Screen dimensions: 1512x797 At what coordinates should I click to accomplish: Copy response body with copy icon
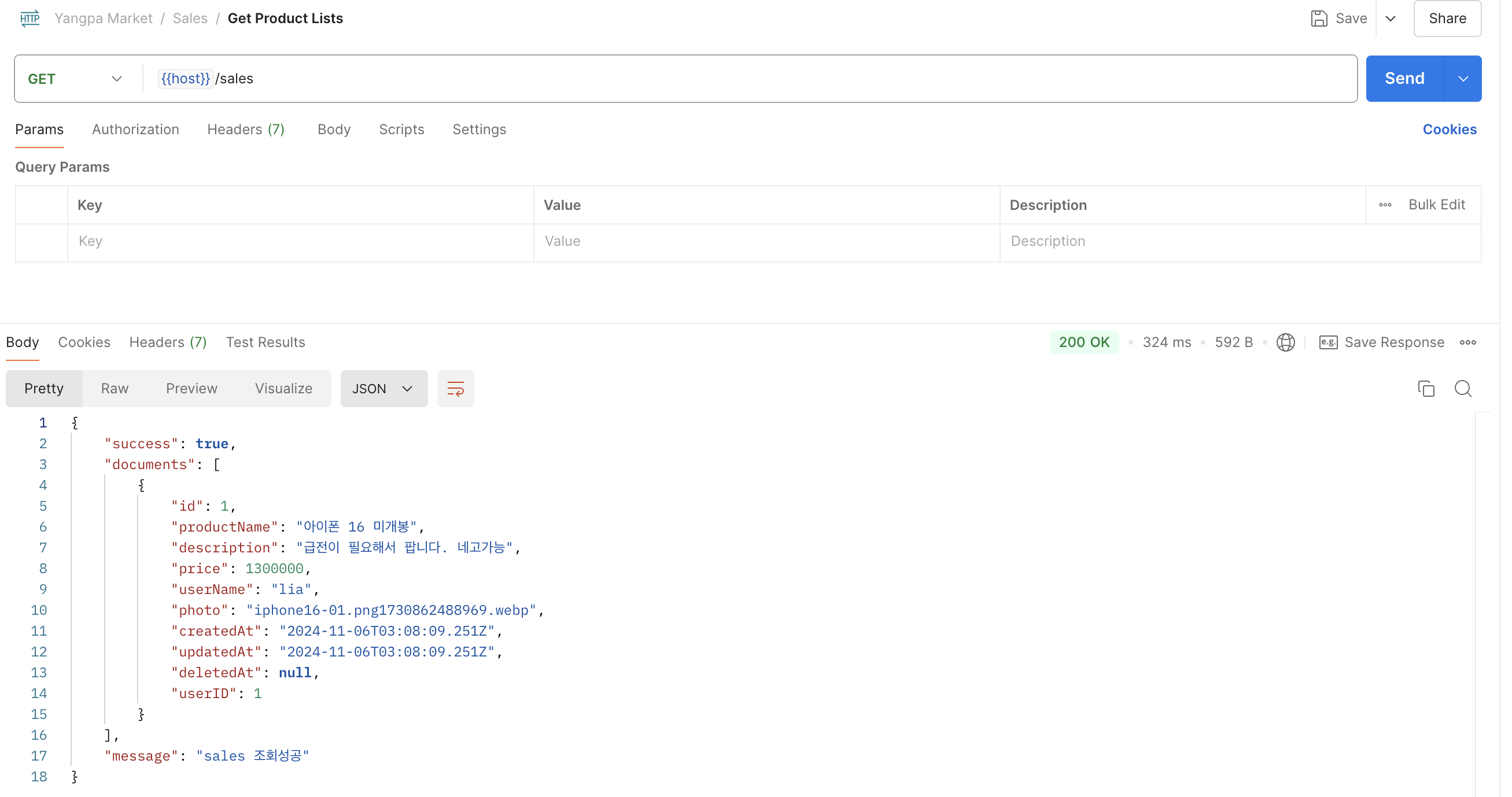pyautogui.click(x=1425, y=389)
